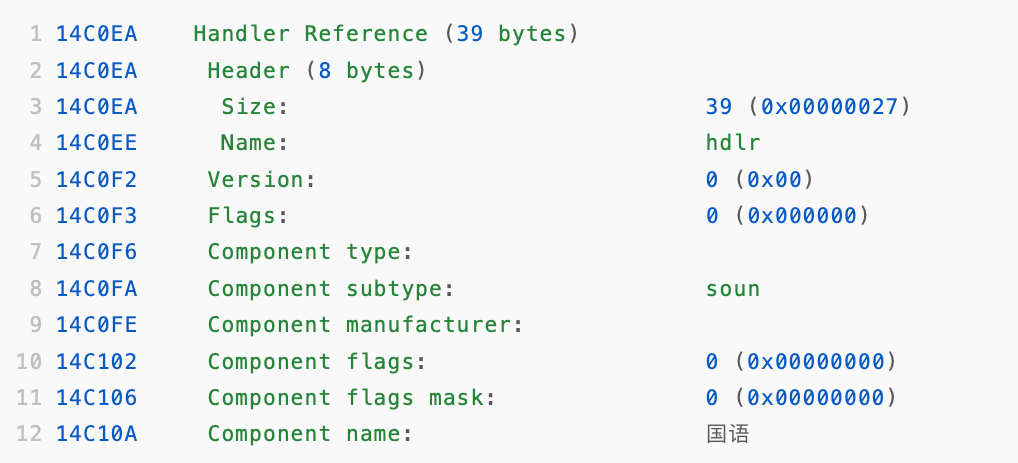Click the offset 14C0F2

point(97,179)
